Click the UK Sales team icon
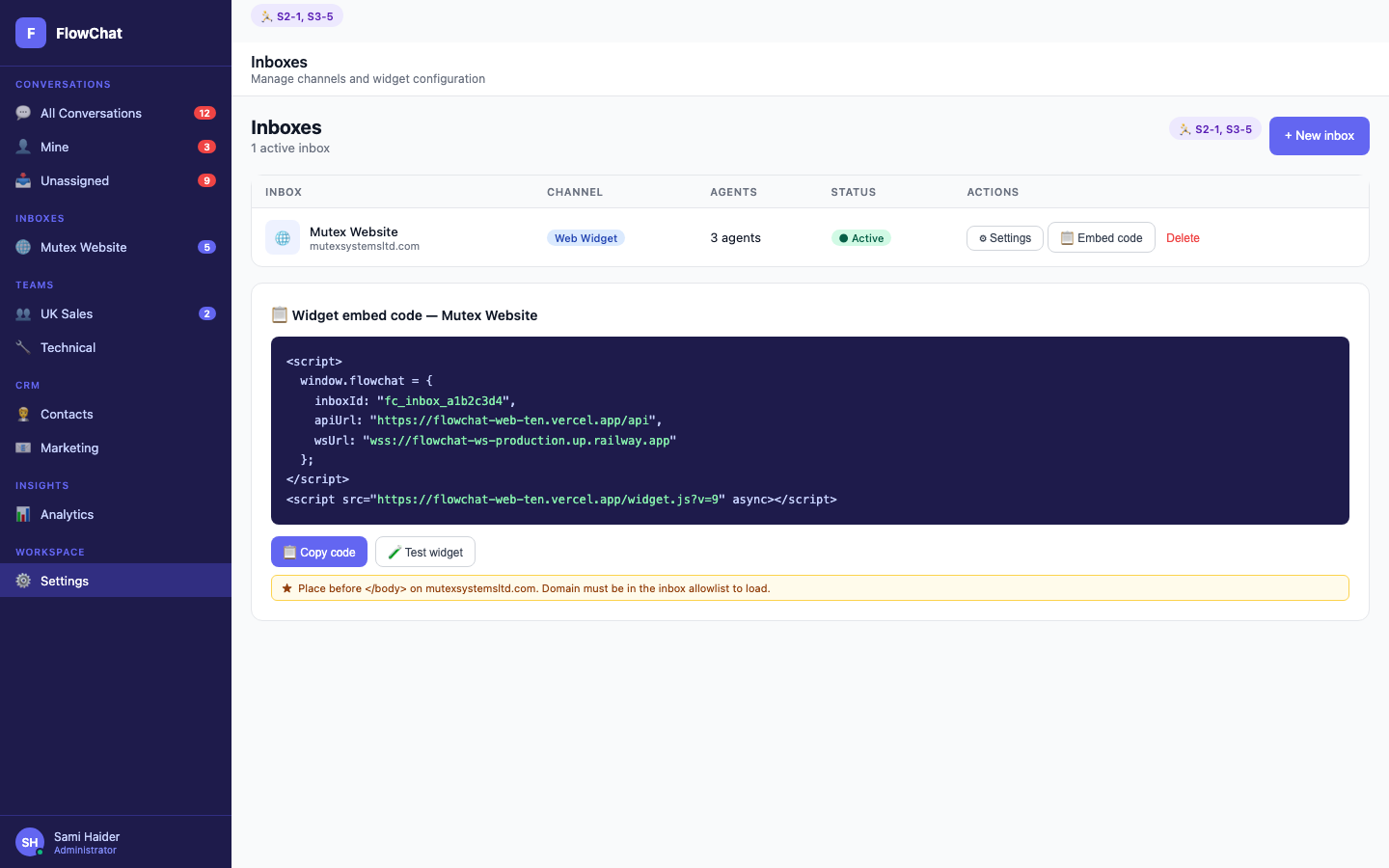 click(23, 313)
